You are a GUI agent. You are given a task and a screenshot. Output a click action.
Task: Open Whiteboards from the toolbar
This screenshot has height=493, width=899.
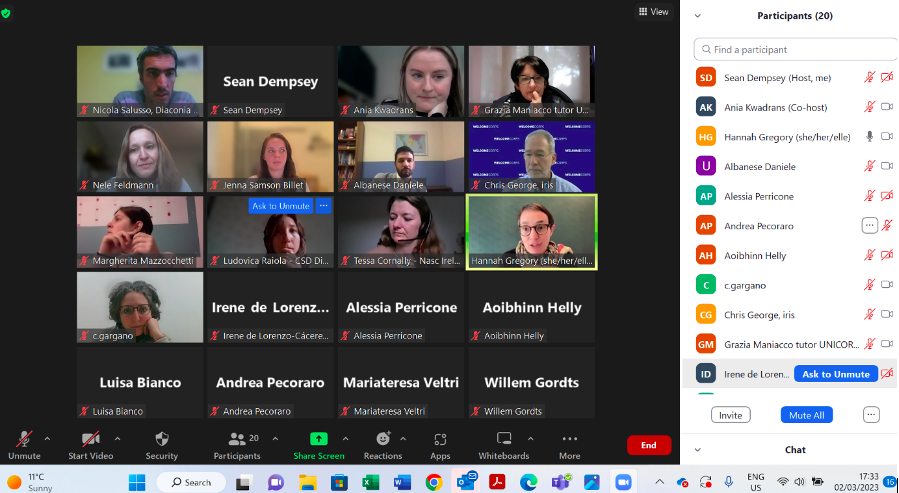tap(504, 439)
